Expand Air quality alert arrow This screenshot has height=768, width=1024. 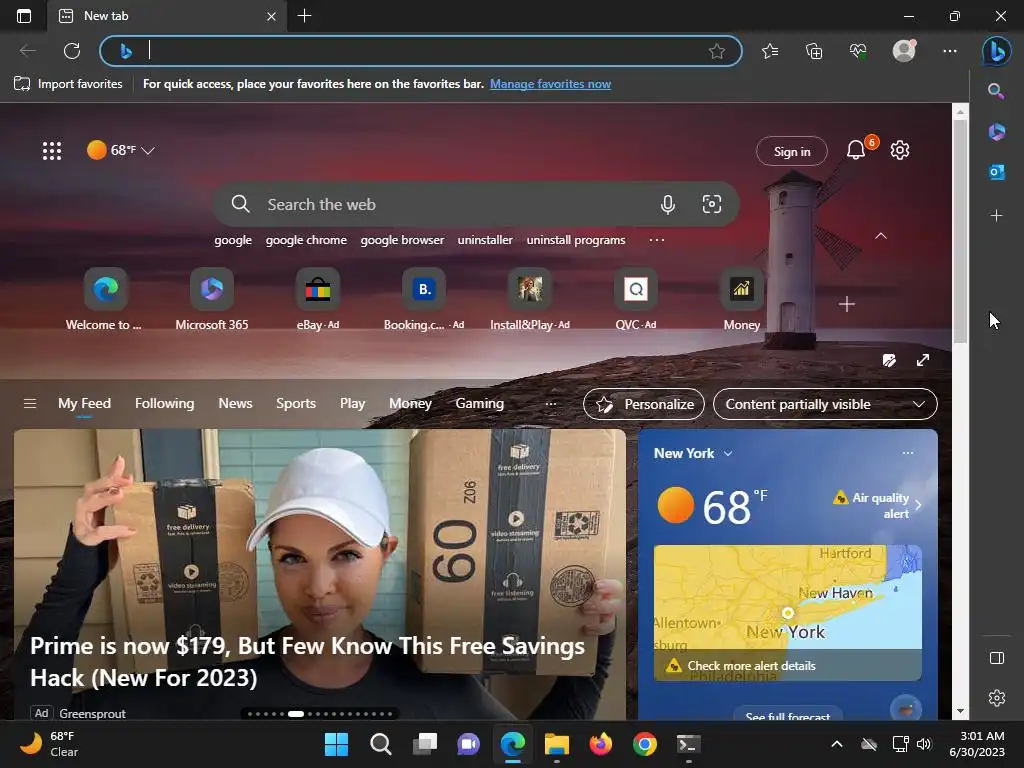(x=918, y=505)
